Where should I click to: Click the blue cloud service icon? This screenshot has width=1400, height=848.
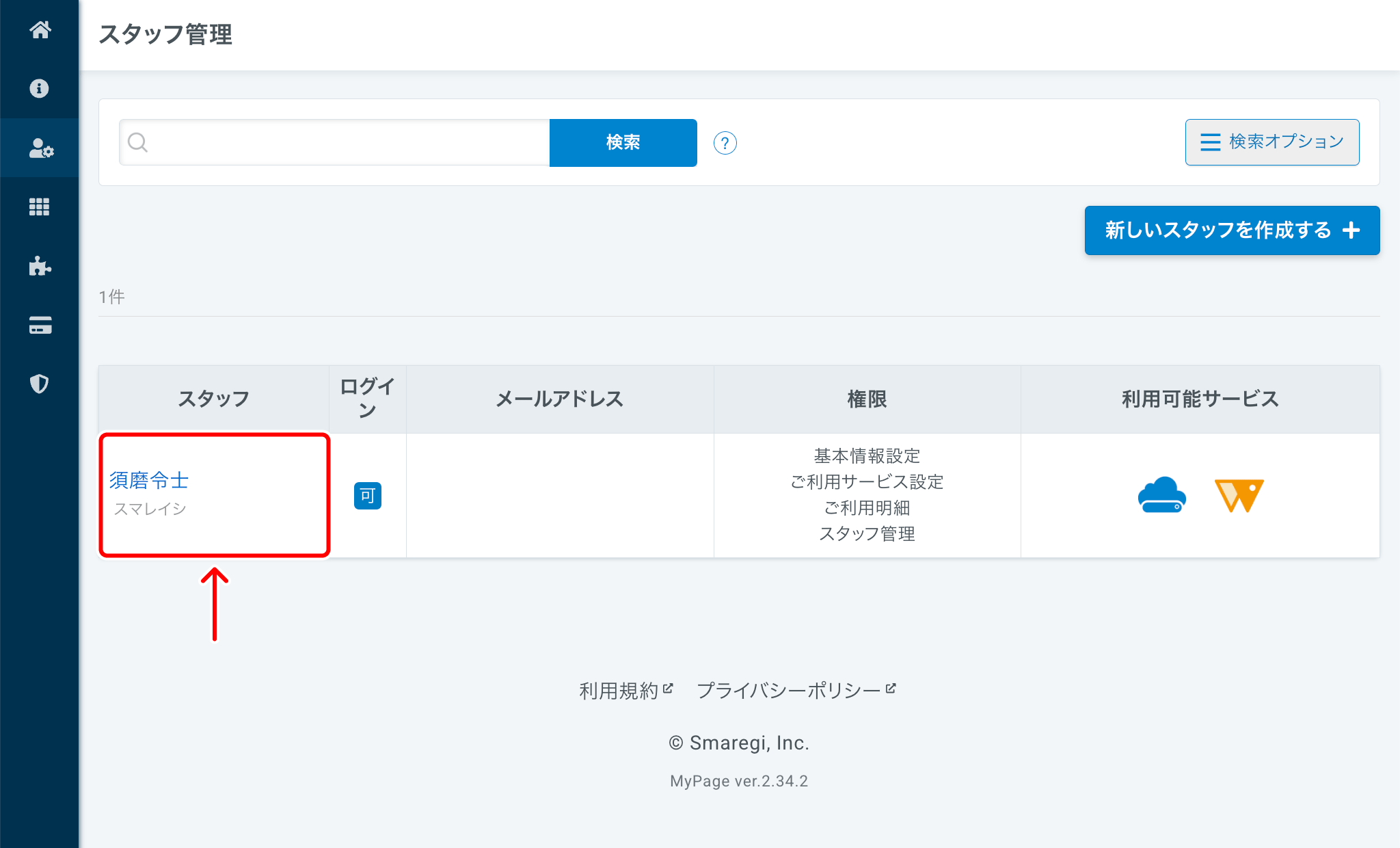tap(1161, 495)
